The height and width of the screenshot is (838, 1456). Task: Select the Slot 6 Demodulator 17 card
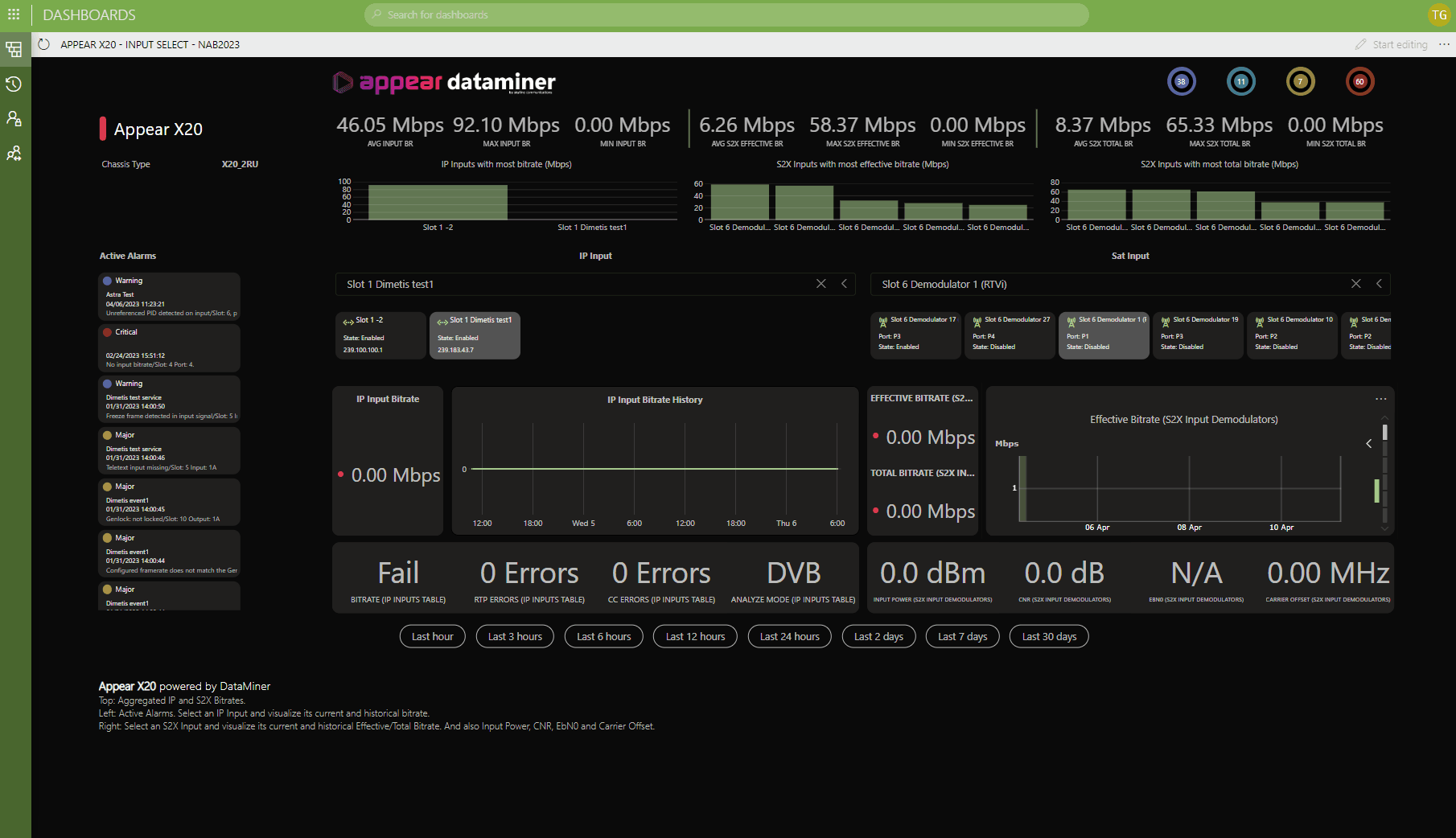(915, 335)
